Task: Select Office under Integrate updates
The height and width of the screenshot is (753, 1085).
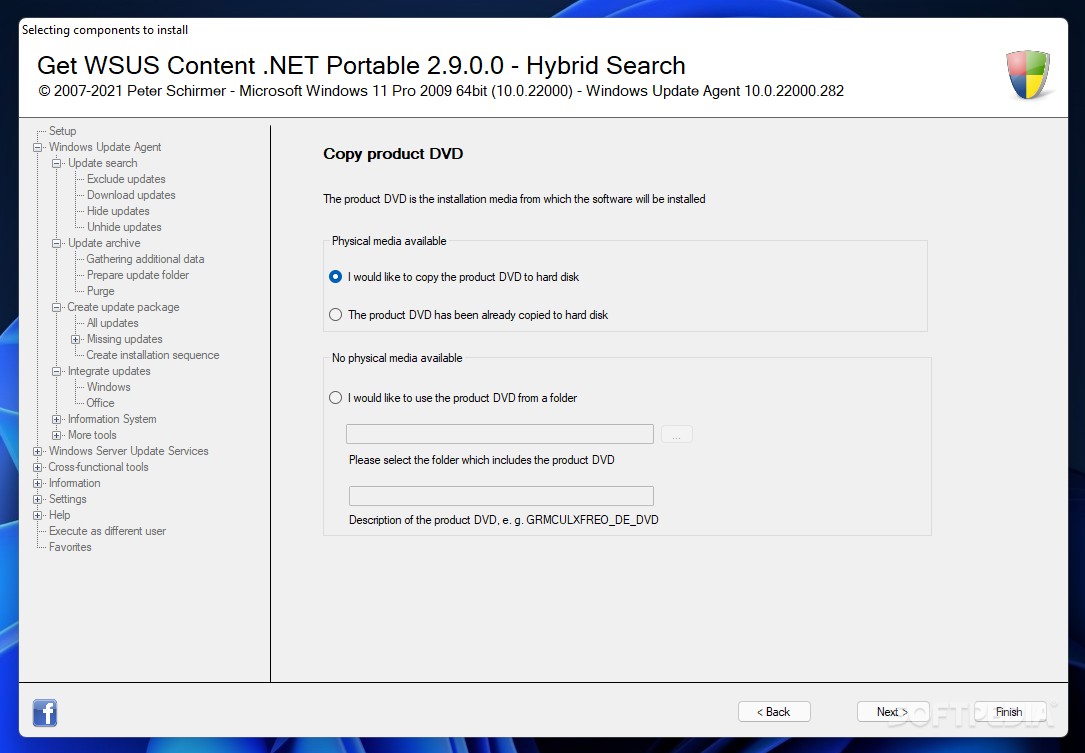Action: [100, 403]
